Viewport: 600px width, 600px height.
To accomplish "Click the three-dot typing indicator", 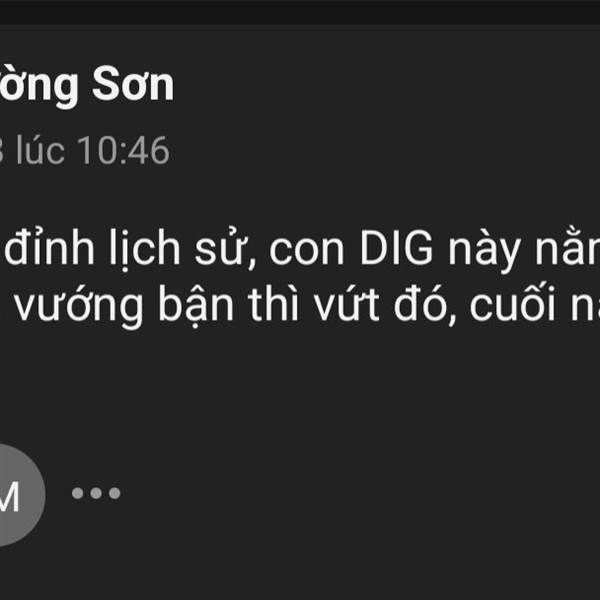I will click(96, 493).
